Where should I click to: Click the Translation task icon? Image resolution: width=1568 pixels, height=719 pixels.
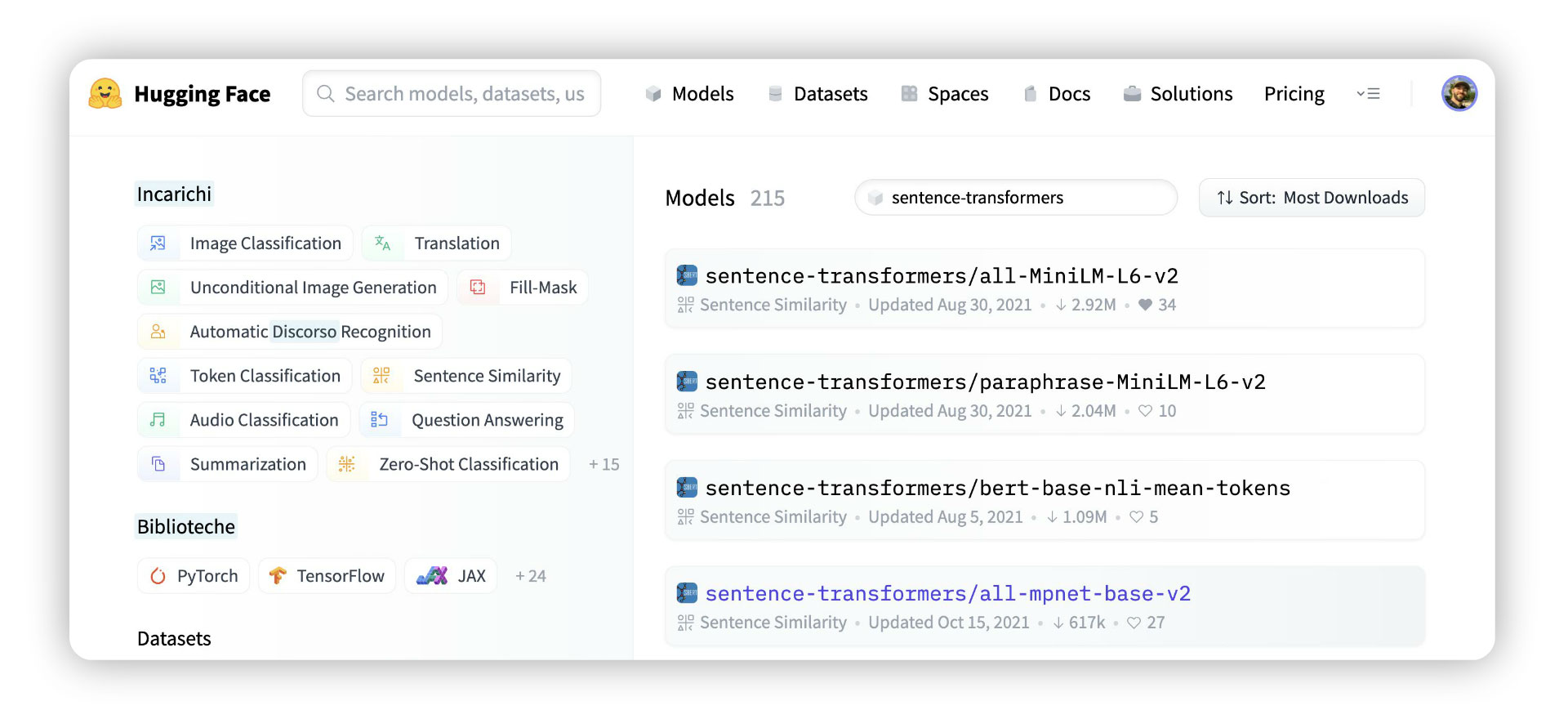click(x=382, y=243)
